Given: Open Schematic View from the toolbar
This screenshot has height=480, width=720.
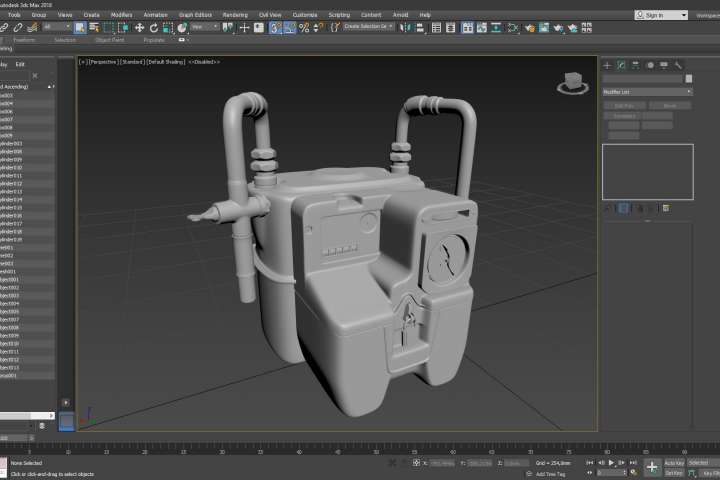Looking at the screenshot, I should click(513, 28).
